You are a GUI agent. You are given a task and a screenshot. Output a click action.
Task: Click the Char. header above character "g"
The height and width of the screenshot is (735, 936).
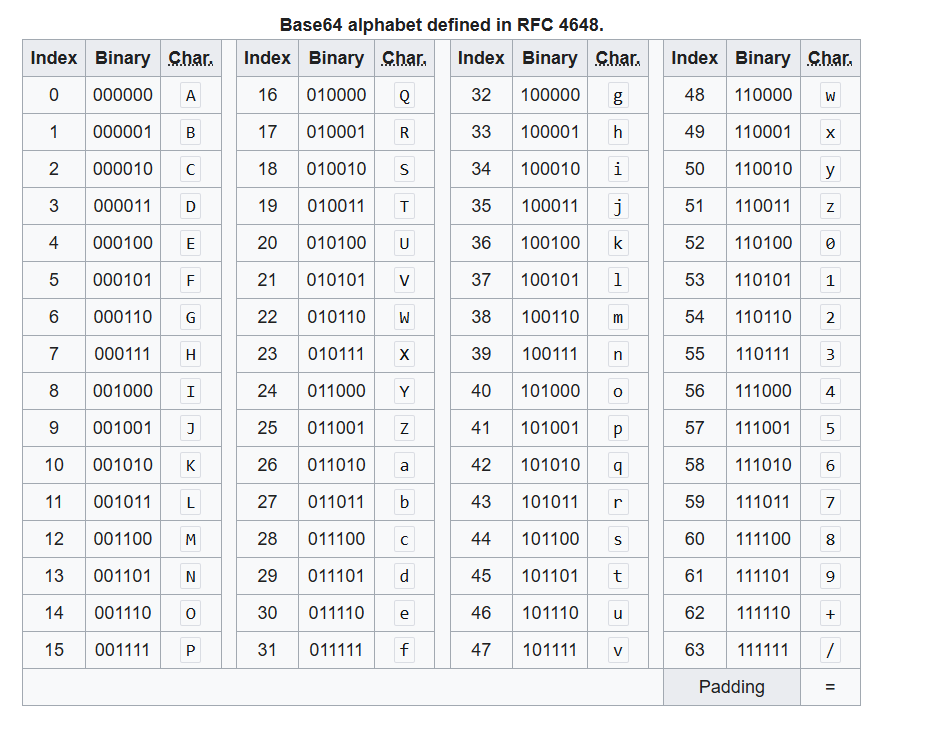point(617,58)
